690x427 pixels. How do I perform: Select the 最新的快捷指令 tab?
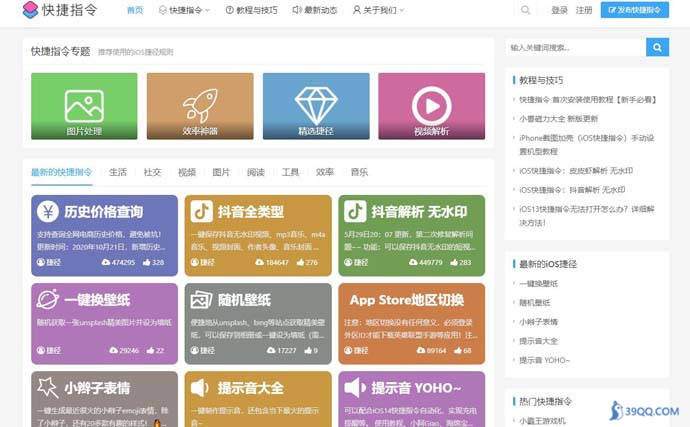coord(62,172)
